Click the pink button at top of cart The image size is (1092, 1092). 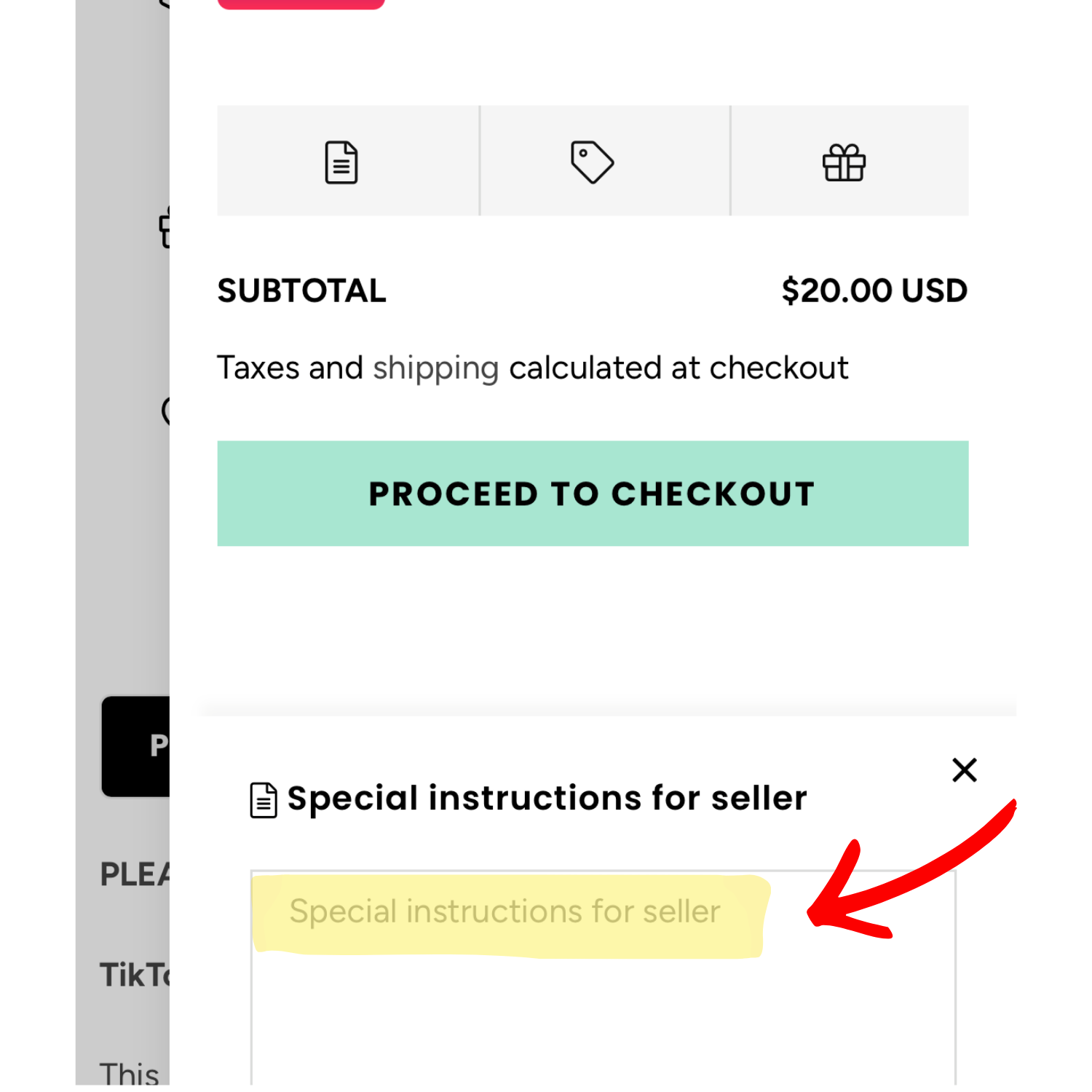301,4
